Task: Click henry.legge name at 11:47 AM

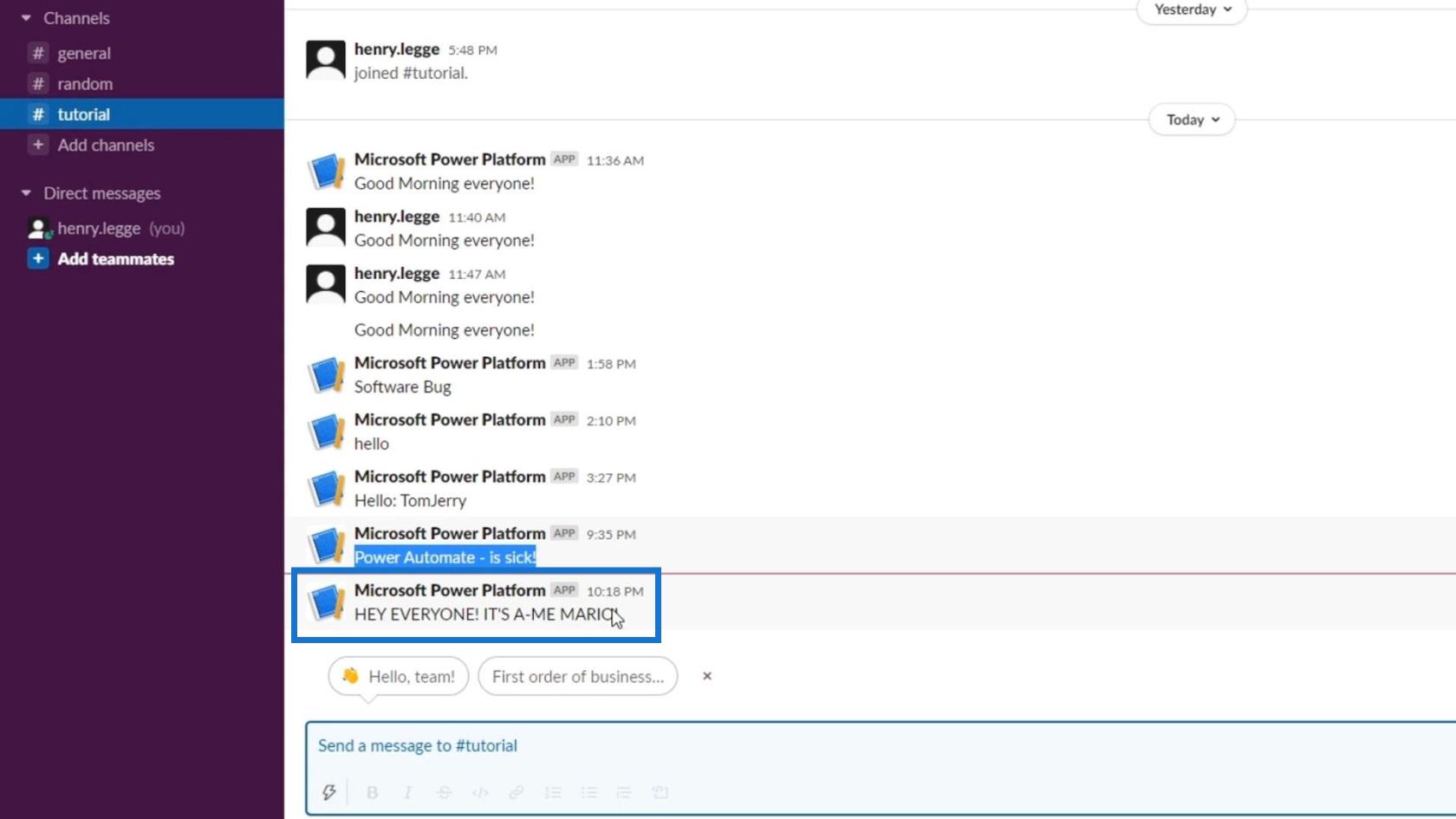Action: pyautogui.click(x=397, y=273)
